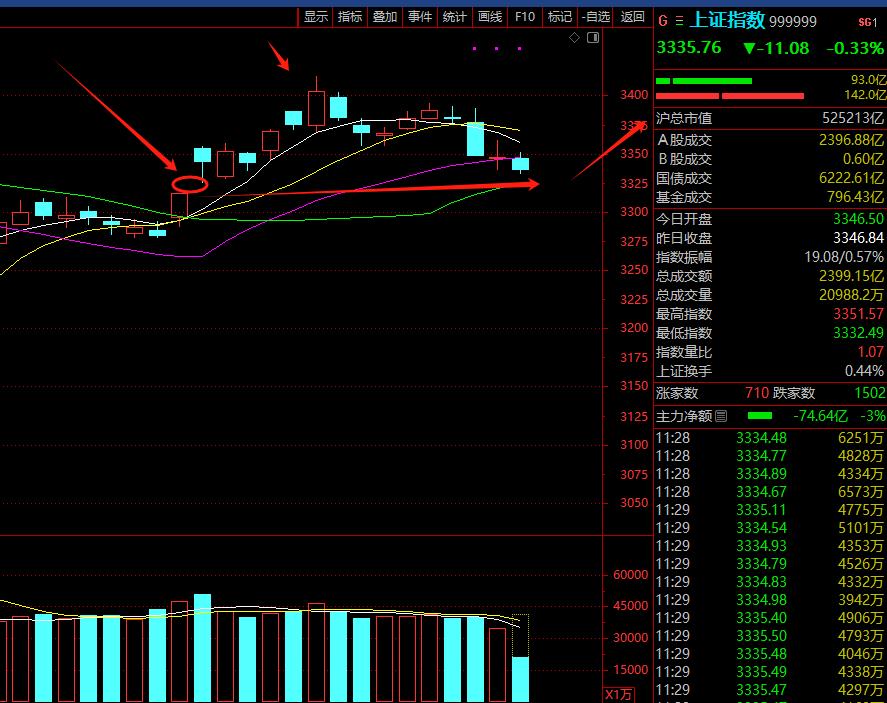
Task: Click the diamond icon above the chart
Action: (x=574, y=37)
